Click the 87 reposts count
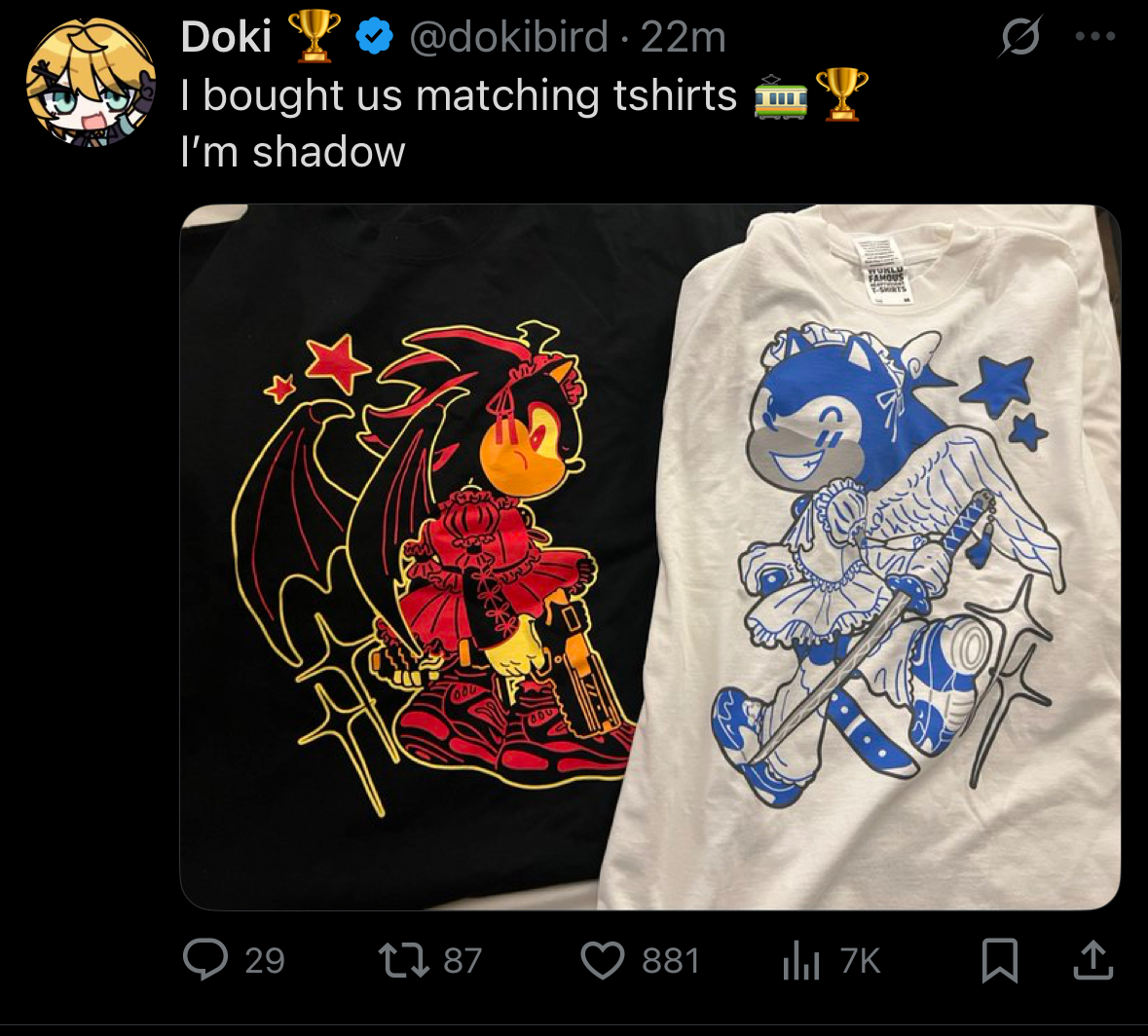 (463, 961)
